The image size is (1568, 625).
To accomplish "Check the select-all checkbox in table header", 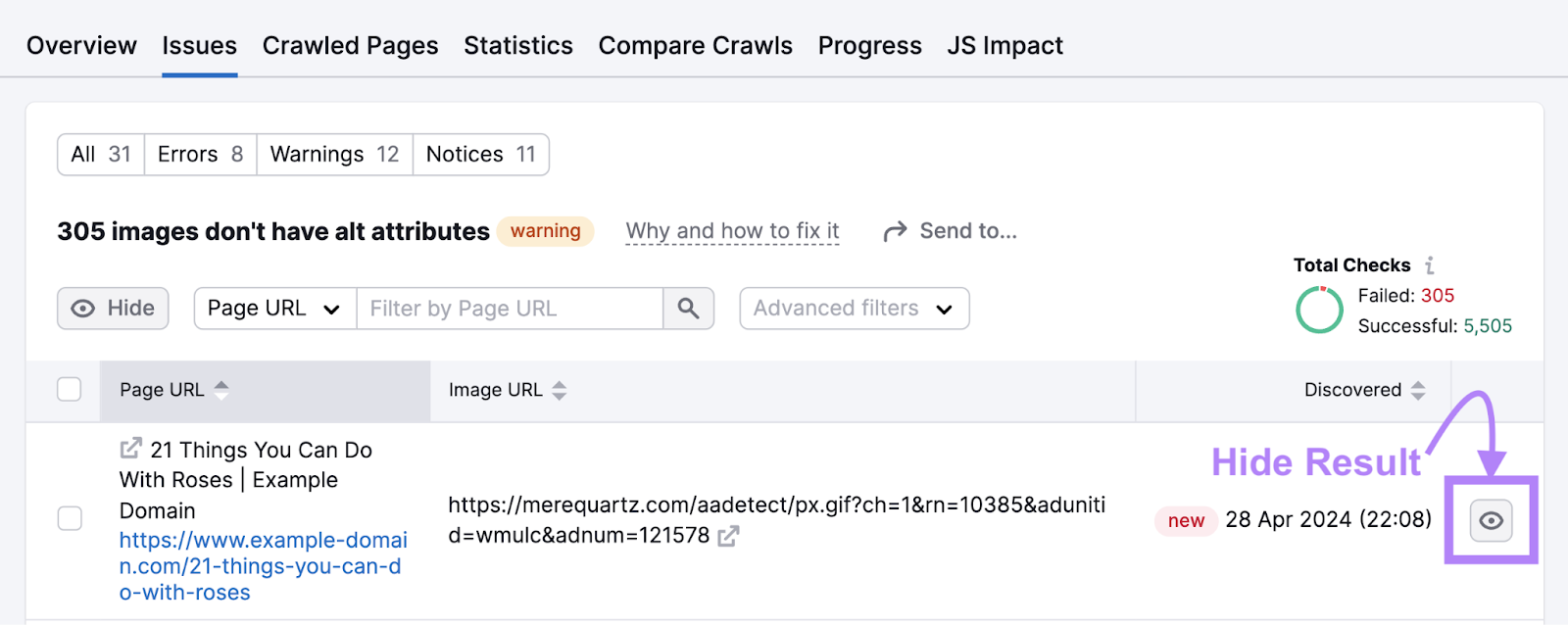I will pyautogui.click(x=69, y=389).
